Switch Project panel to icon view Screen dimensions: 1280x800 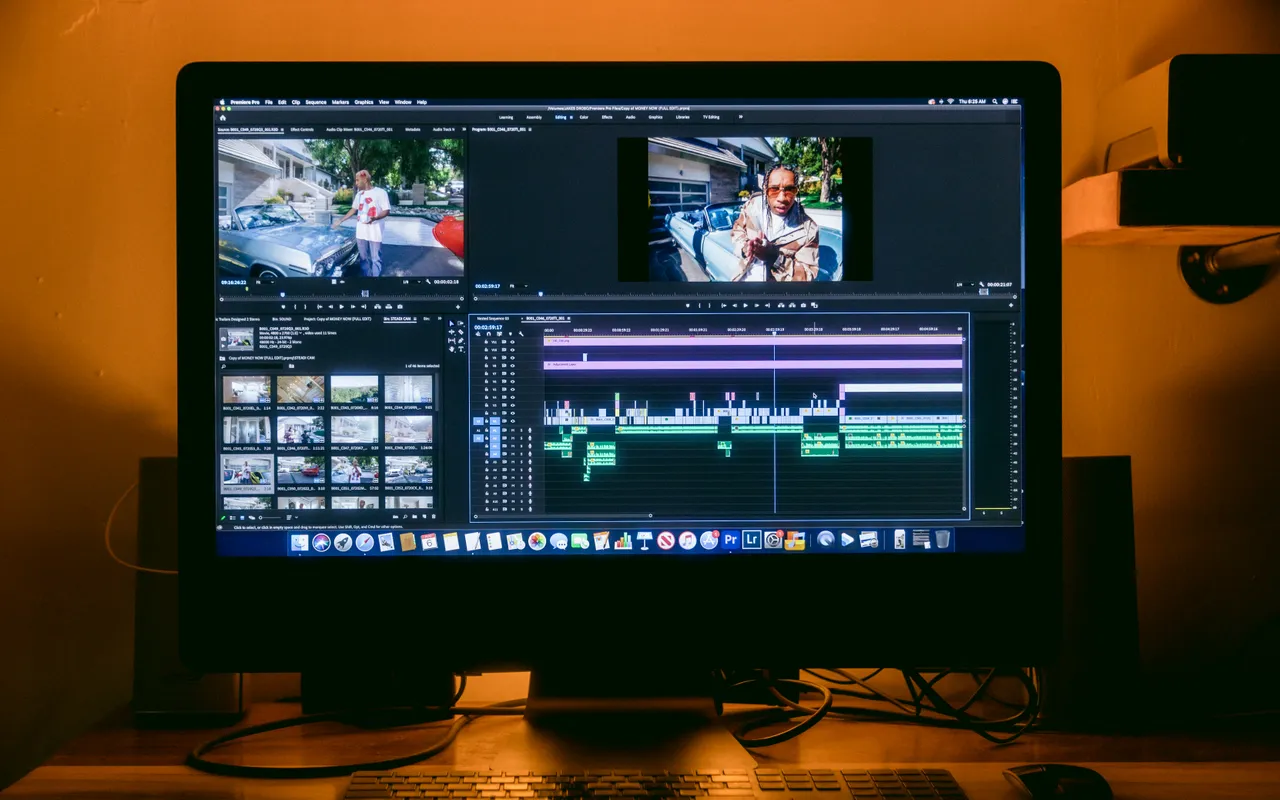[x=242, y=517]
